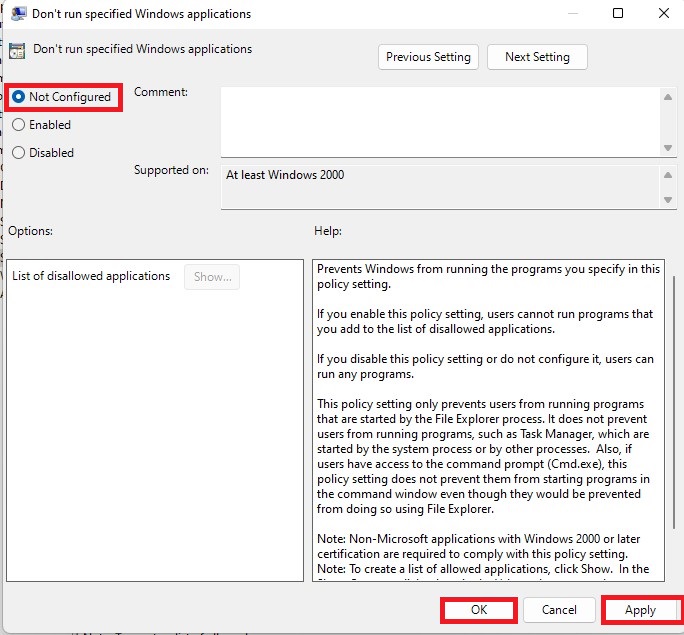The width and height of the screenshot is (684, 635).
Task: Click the policy icon in title bar
Action: coord(18,14)
